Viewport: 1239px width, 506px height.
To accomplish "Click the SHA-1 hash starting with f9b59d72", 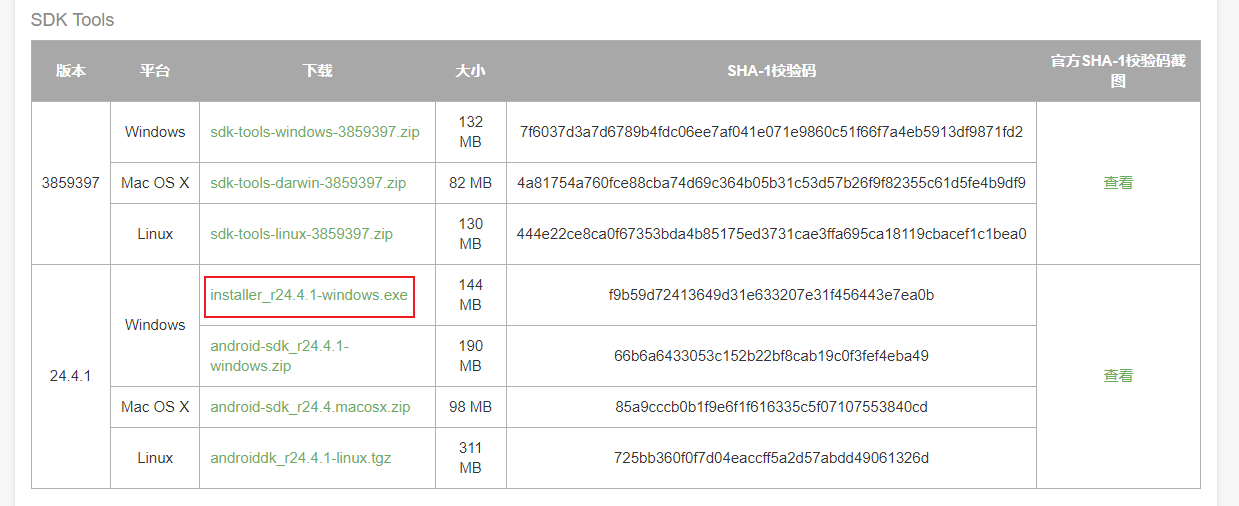I will [771, 295].
